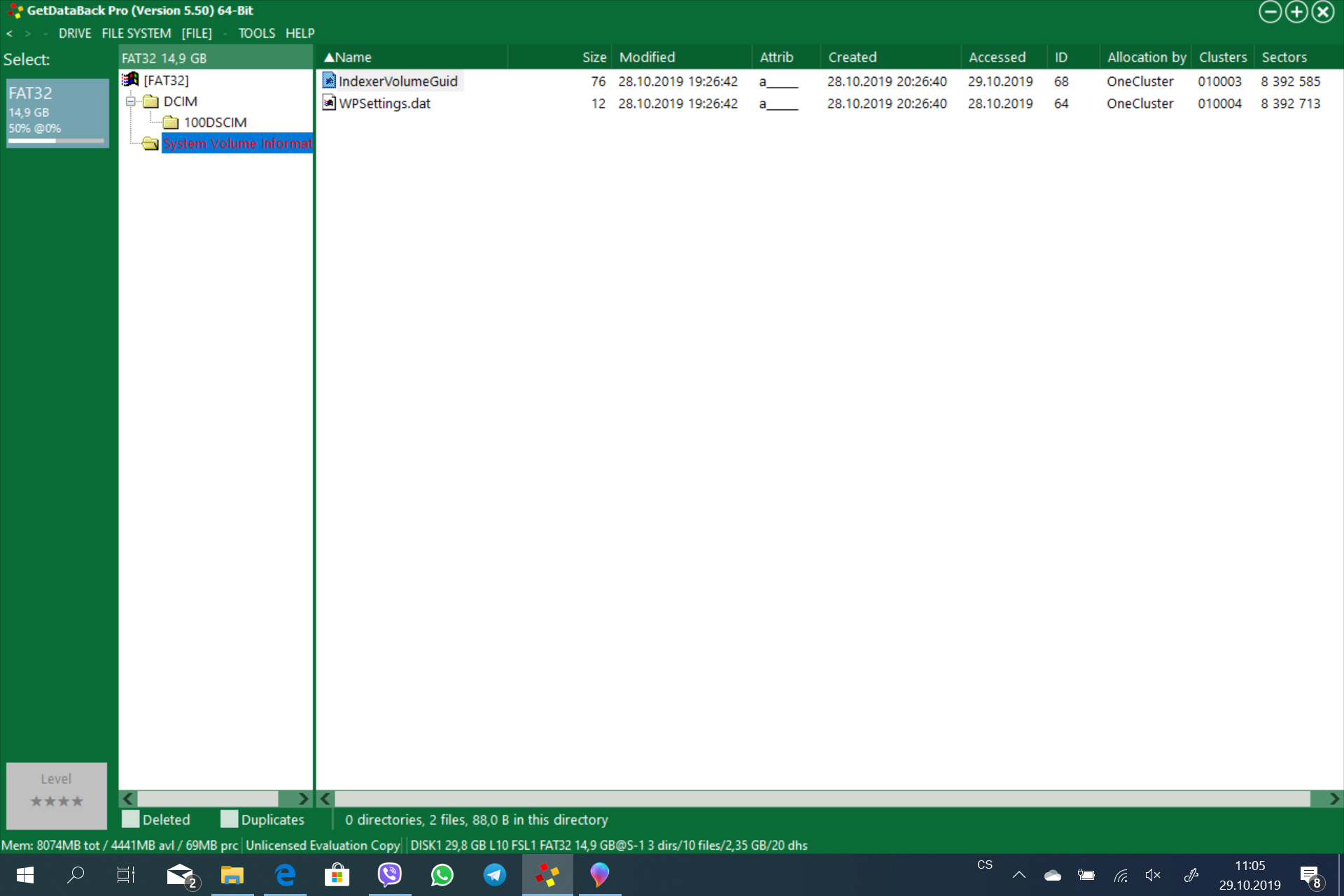
Task: Click the back navigation arrow icon
Action: click(x=10, y=34)
